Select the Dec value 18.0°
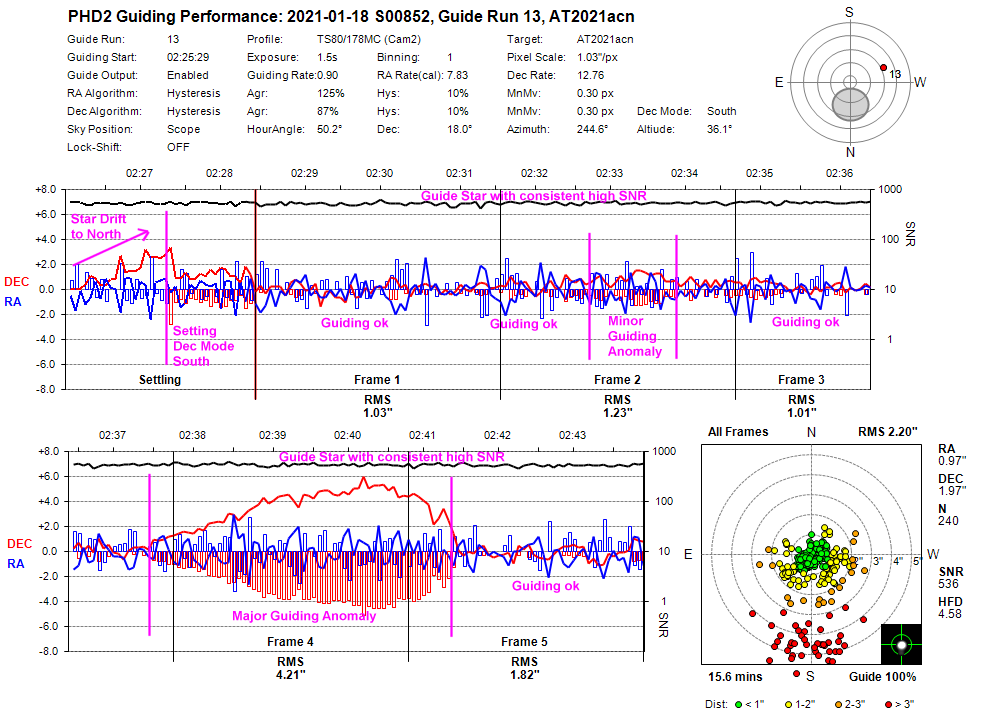The width and height of the screenshot is (1000, 728). coord(459,129)
